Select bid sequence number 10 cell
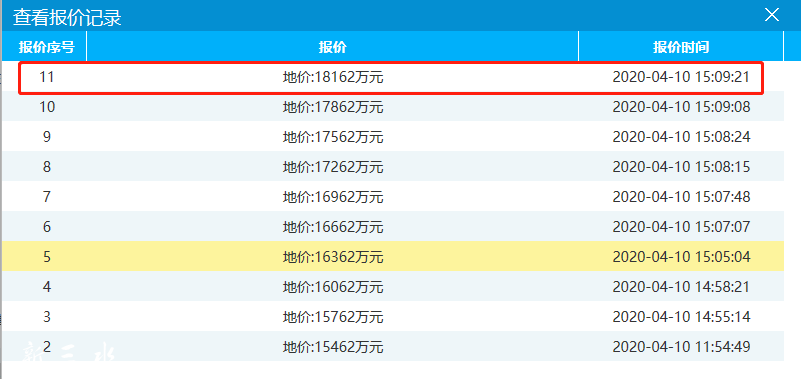The width and height of the screenshot is (801, 379). (47, 107)
